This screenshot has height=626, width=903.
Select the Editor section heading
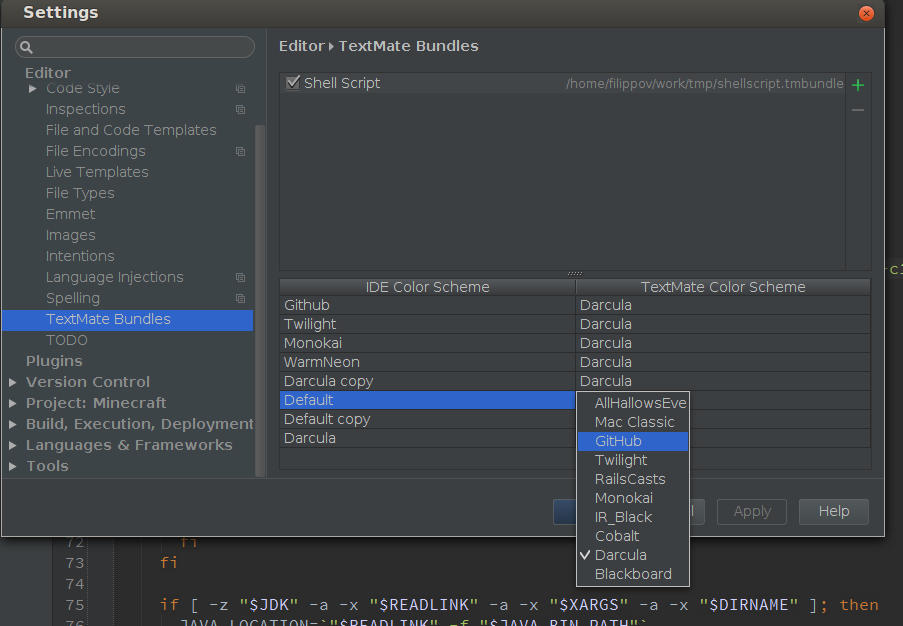click(x=48, y=73)
